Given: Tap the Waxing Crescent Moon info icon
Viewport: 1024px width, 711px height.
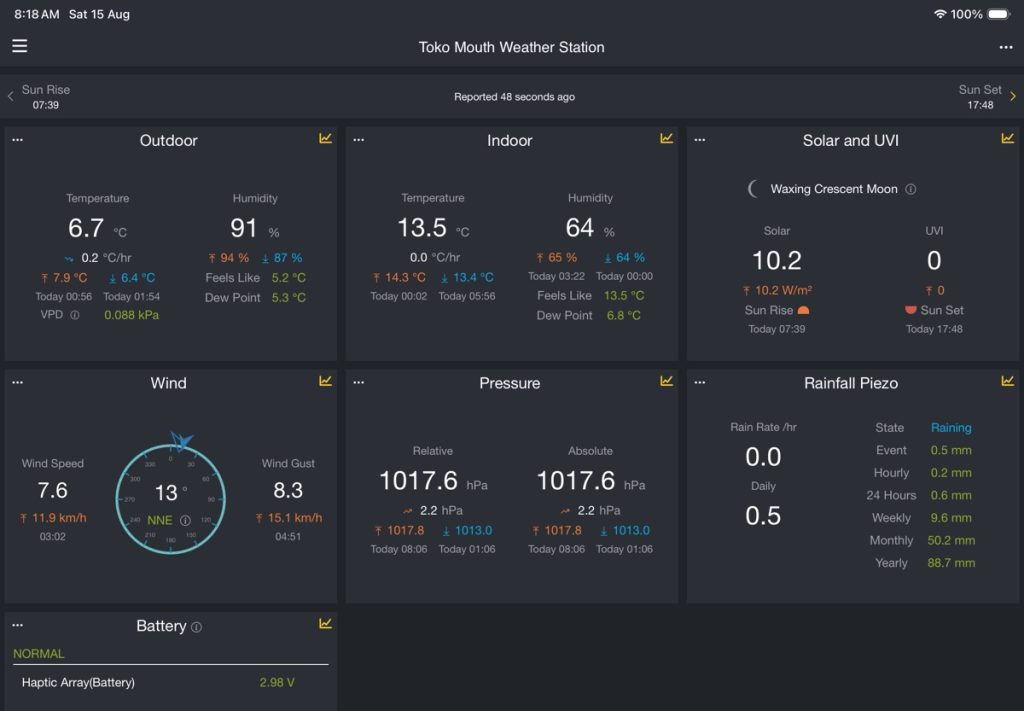Looking at the screenshot, I should (x=910, y=189).
